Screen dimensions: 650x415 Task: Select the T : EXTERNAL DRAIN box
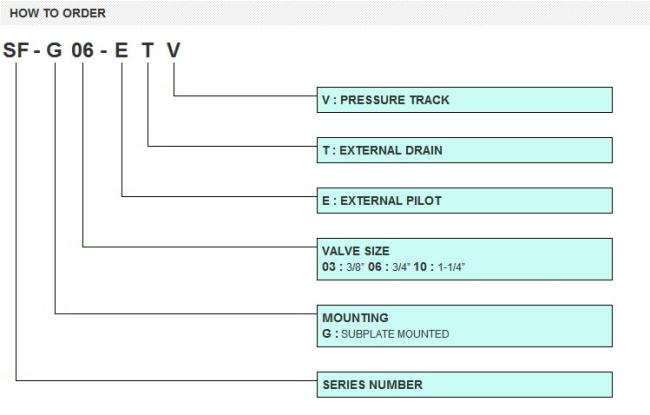[465, 150]
